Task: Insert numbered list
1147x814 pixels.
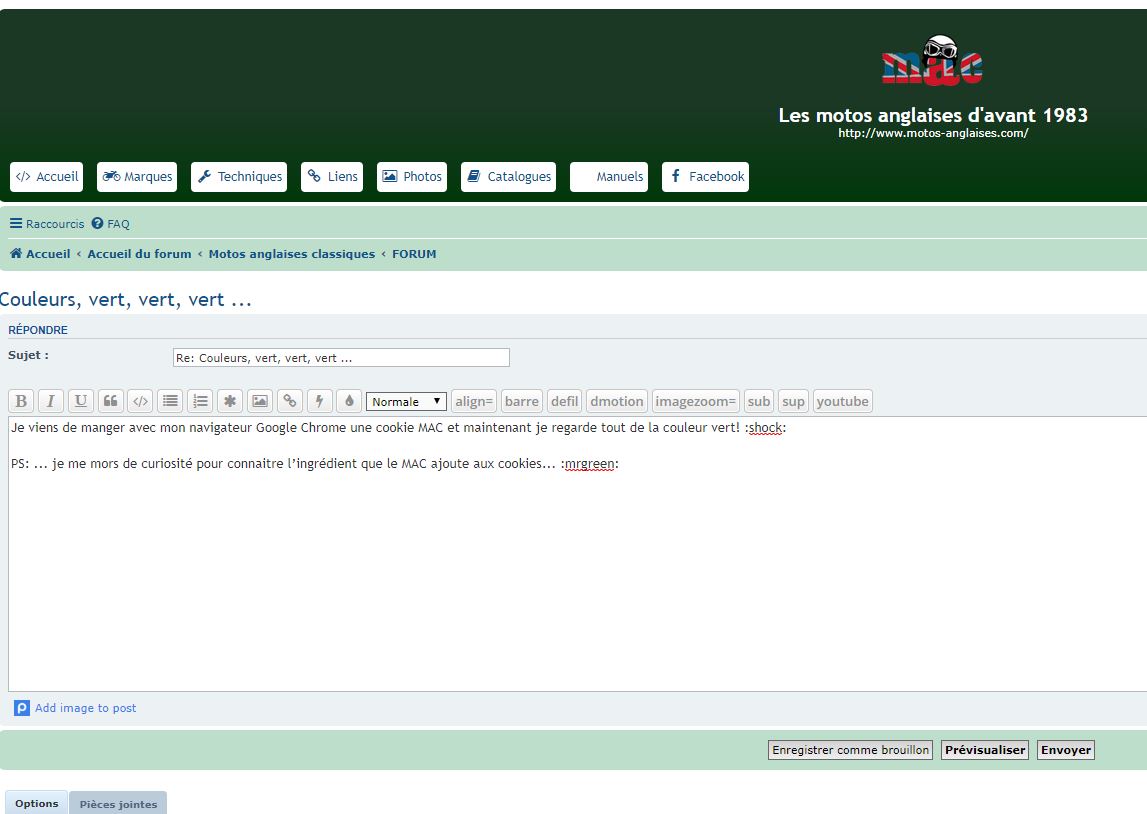Action: [x=200, y=401]
